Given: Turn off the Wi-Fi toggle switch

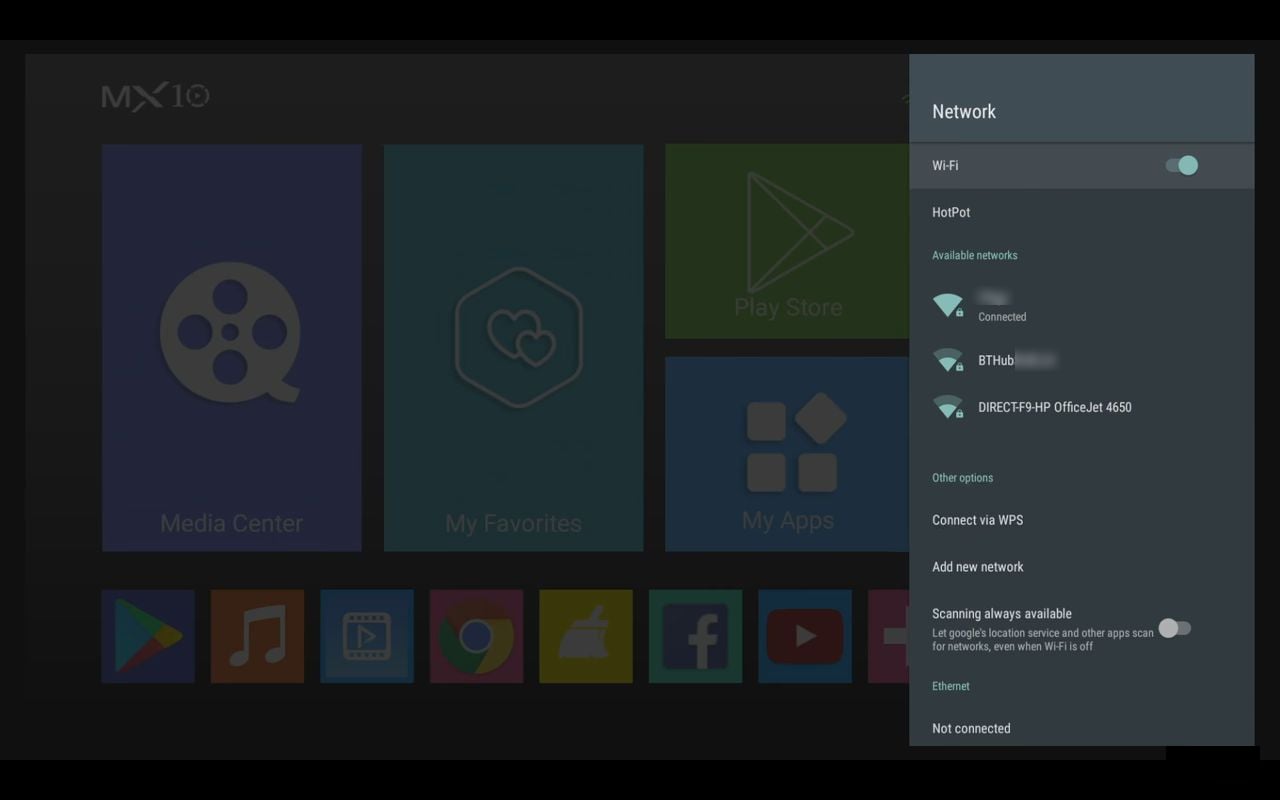Looking at the screenshot, I should tap(1181, 165).
